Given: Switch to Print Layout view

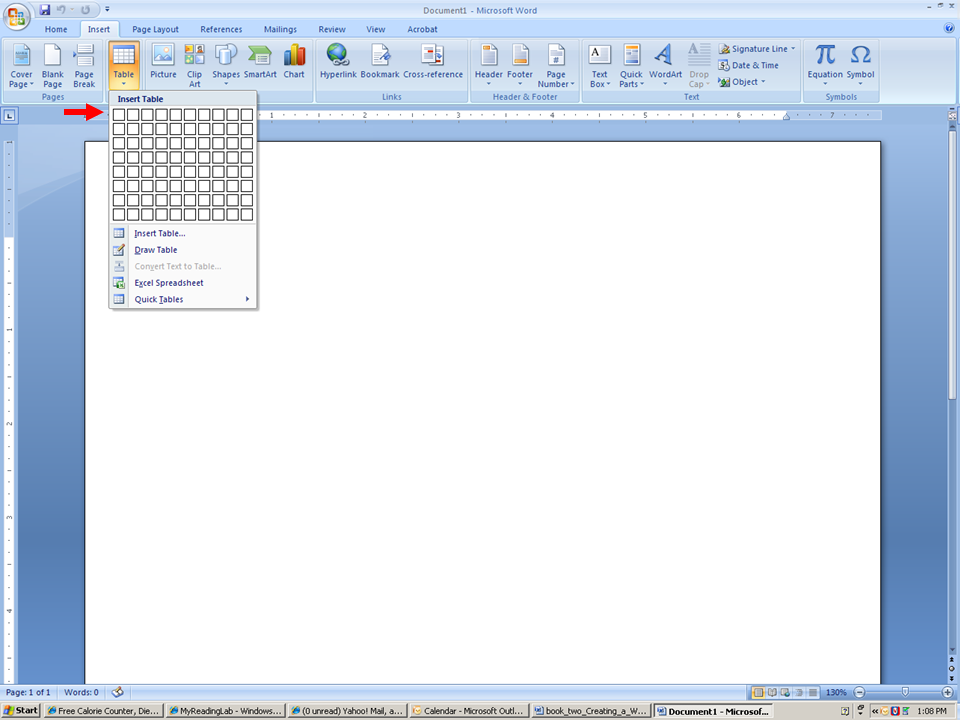Looking at the screenshot, I should (758, 692).
